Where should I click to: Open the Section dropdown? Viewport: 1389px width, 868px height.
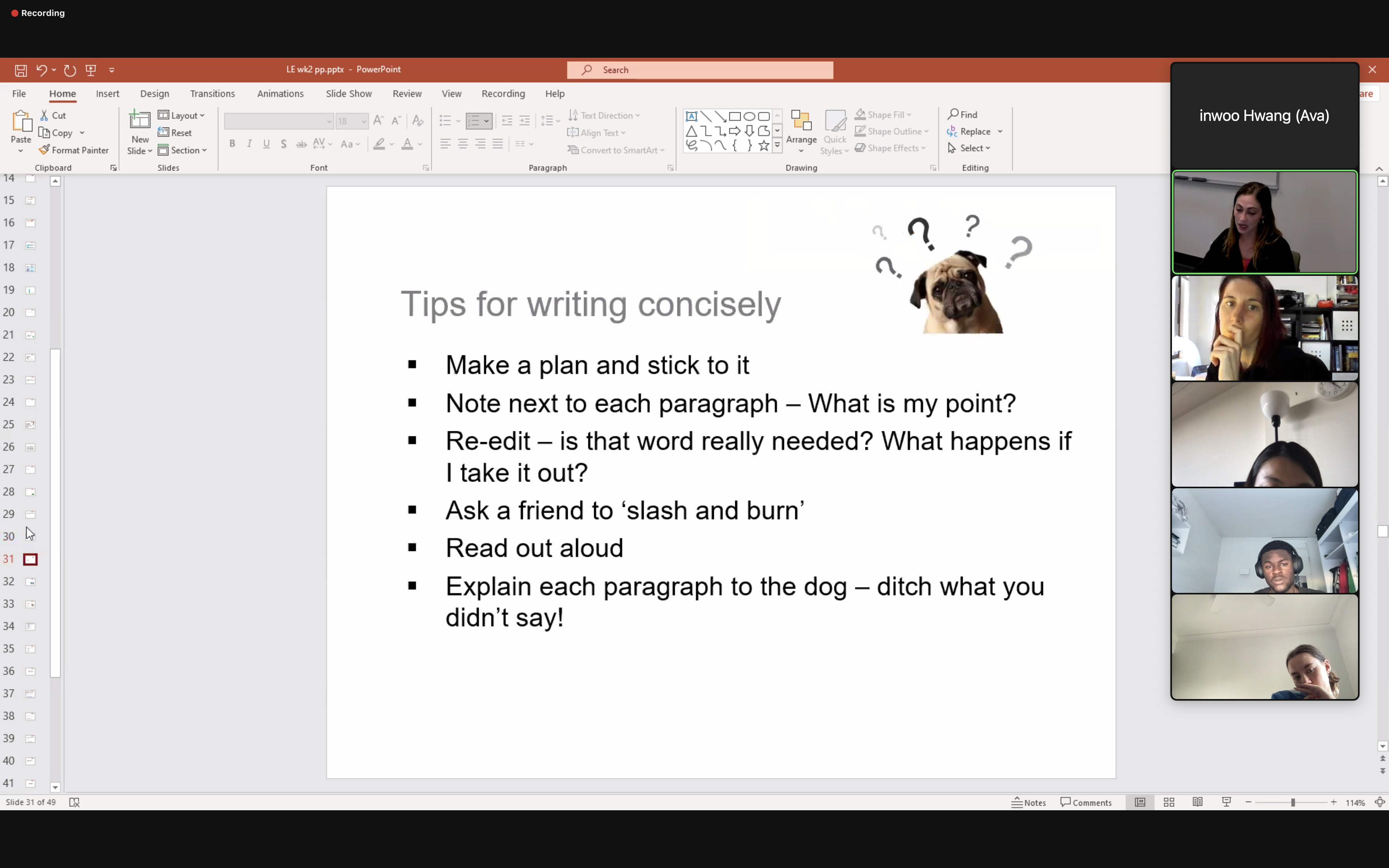pos(183,150)
